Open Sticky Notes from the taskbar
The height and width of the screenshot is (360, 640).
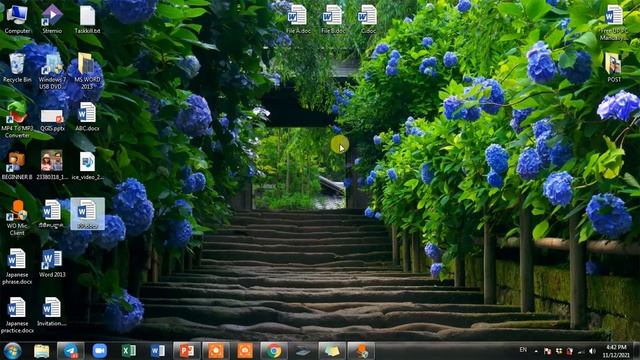(x=332, y=351)
